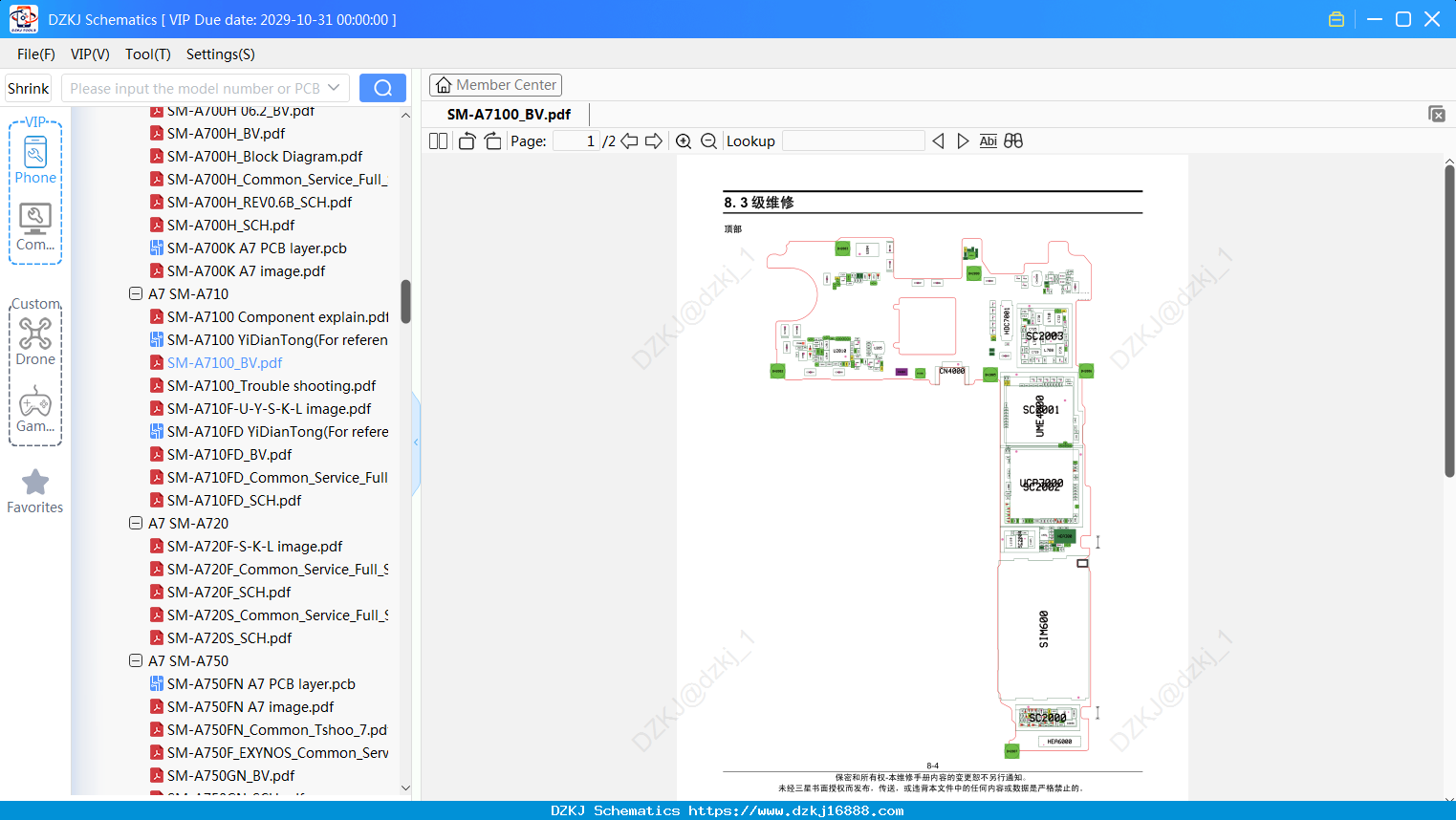Switch to the Member Center tab
The height and width of the screenshot is (820, 1456).
coord(495,85)
